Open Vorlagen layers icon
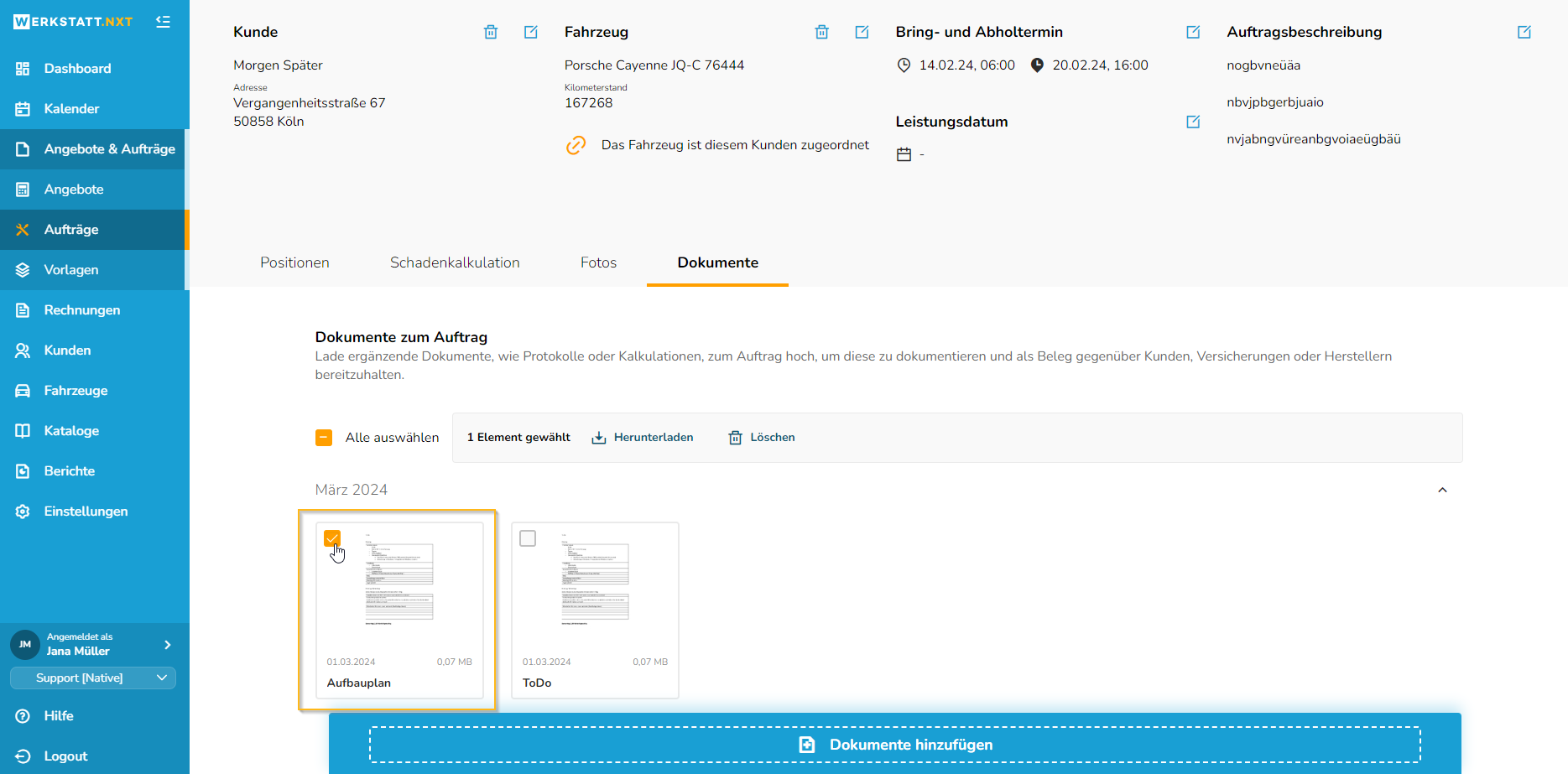1568x774 pixels. pyautogui.click(x=23, y=270)
